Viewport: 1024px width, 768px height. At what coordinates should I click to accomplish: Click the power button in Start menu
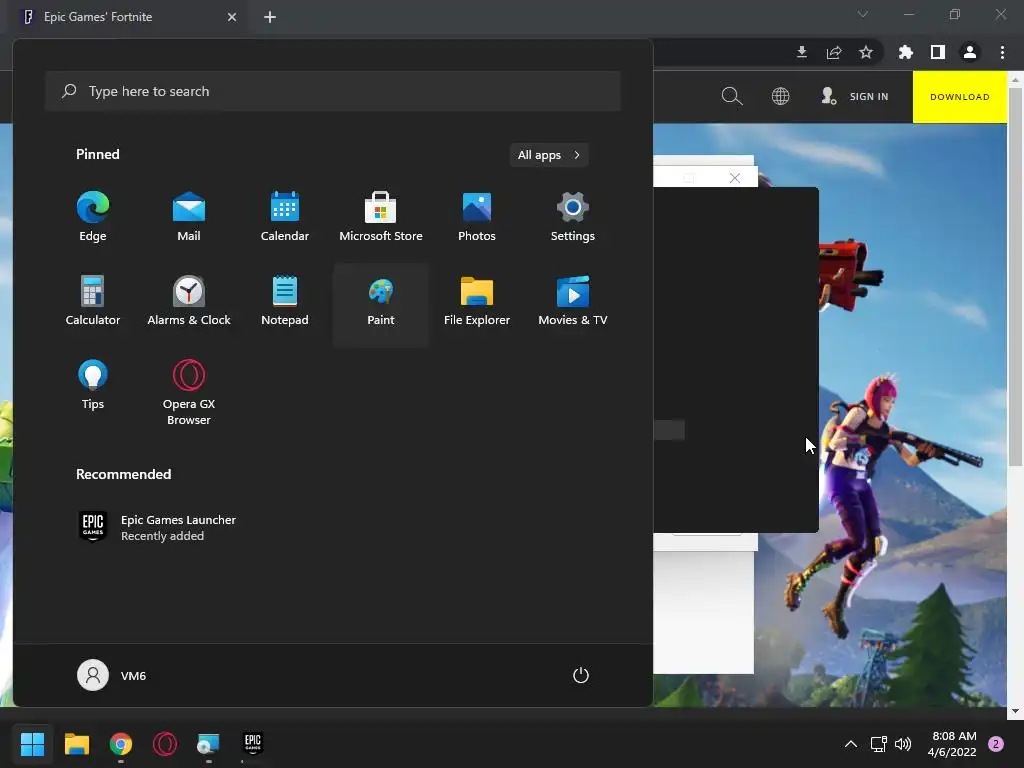point(581,675)
